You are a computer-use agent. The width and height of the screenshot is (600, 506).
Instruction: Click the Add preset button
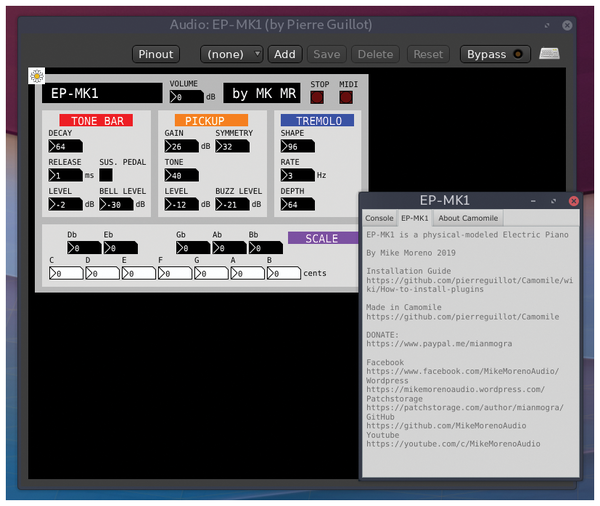coord(285,54)
